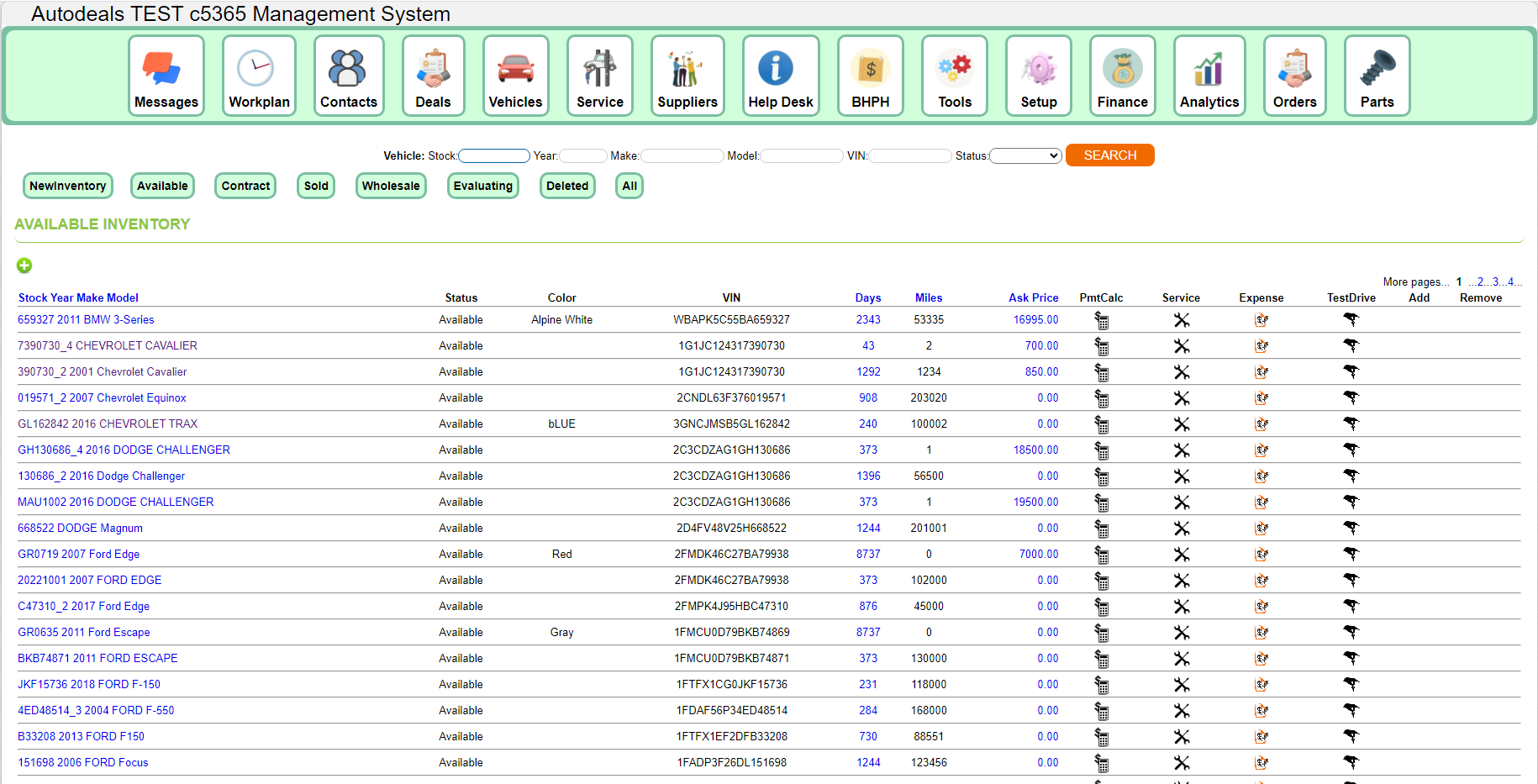The height and width of the screenshot is (784, 1538).
Task: Select the Evaluating filter
Action: [x=482, y=186]
